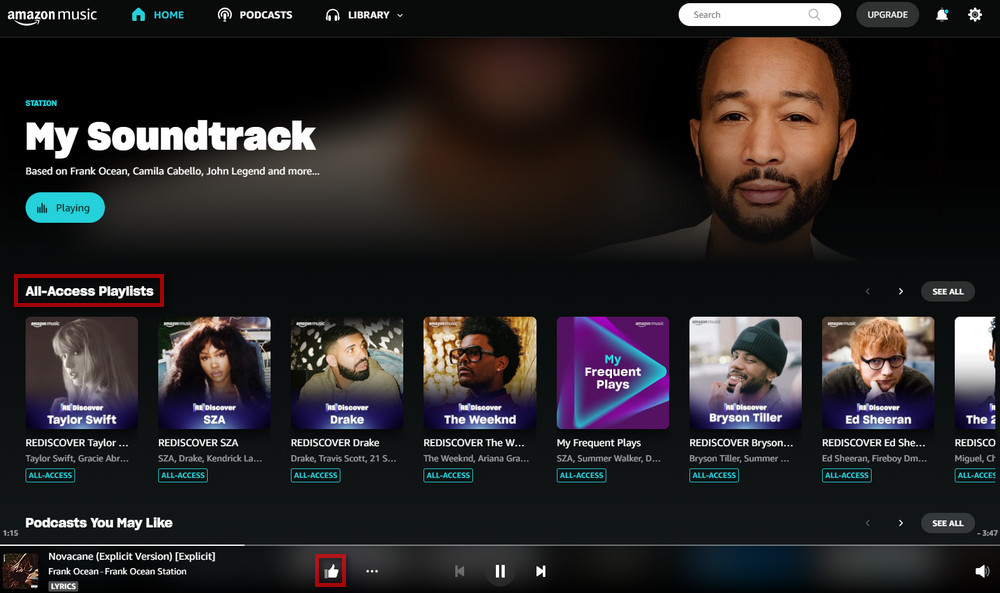Open the settings gear

coord(974,15)
